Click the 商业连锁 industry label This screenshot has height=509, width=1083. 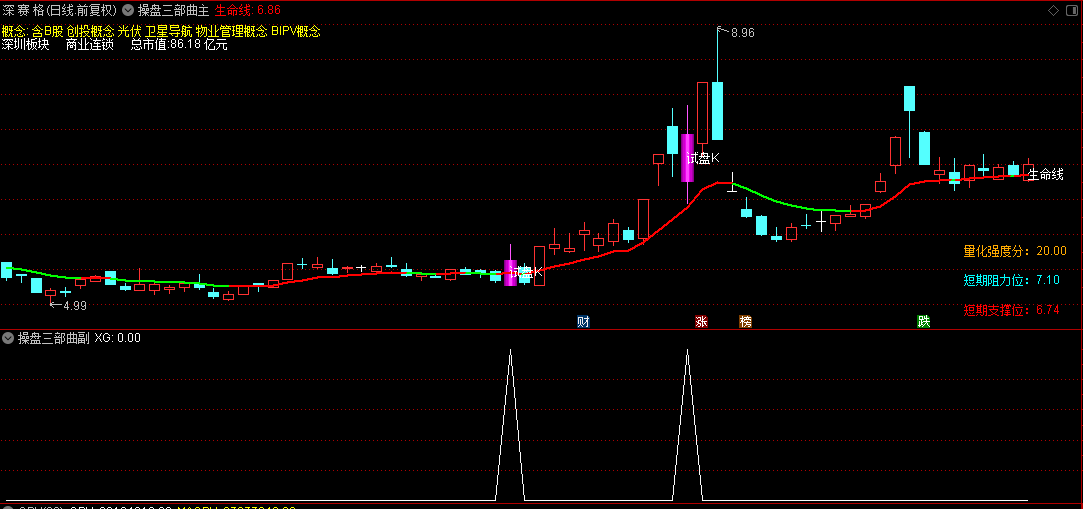click(x=90, y=45)
